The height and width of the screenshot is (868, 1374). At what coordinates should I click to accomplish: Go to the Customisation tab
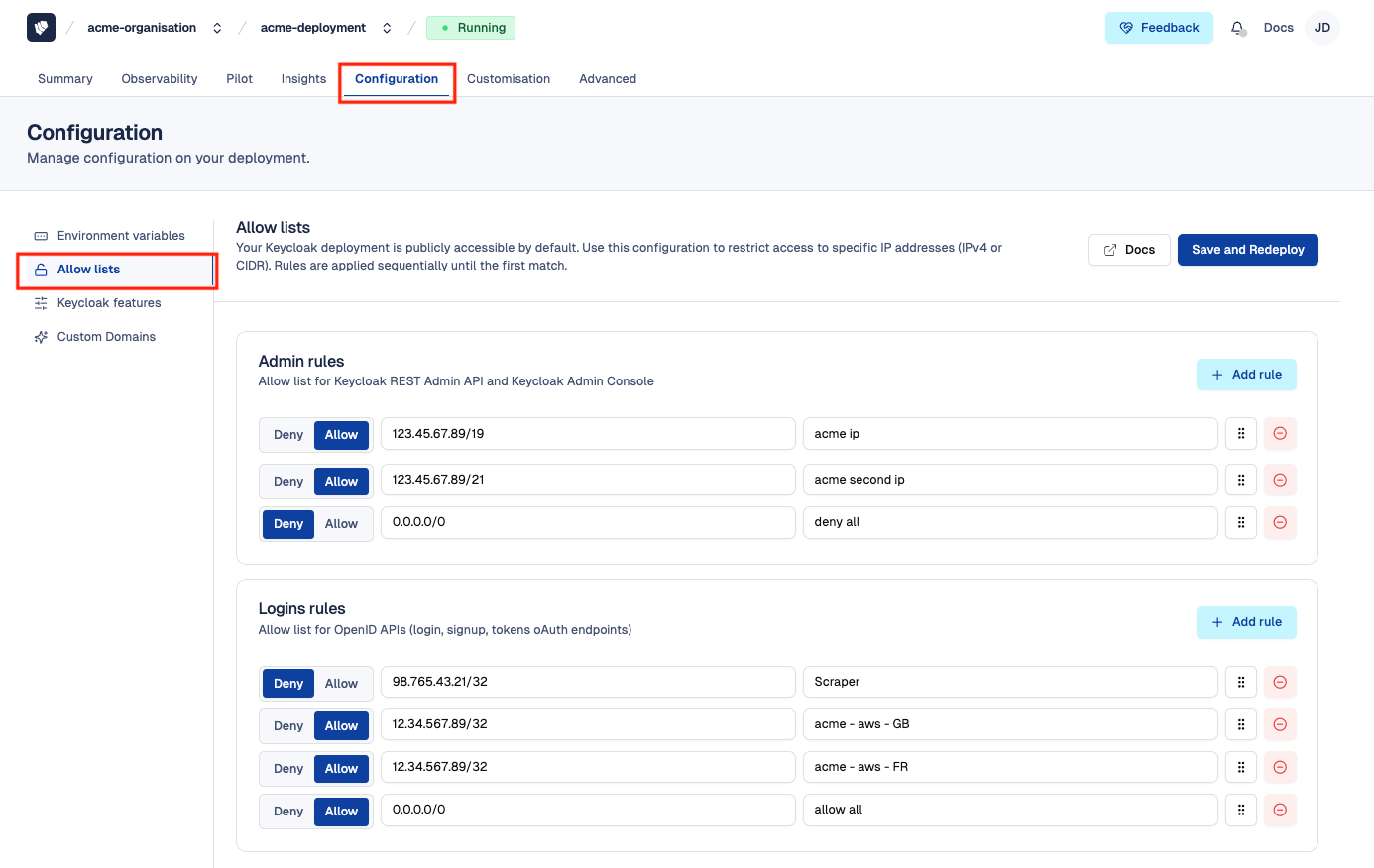point(508,79)
